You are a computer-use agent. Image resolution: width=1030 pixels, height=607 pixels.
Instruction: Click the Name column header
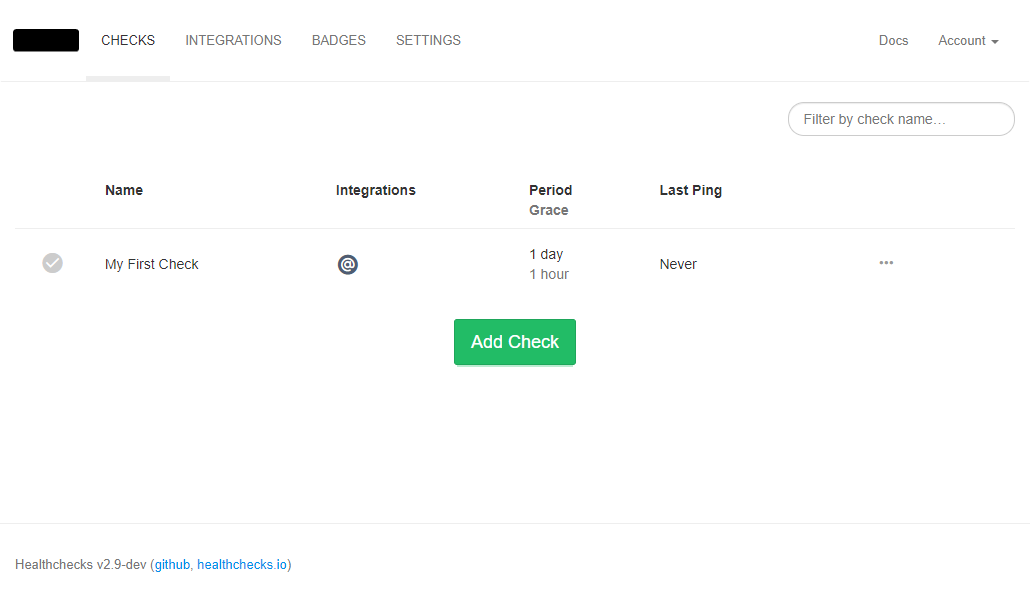point(123,190)
